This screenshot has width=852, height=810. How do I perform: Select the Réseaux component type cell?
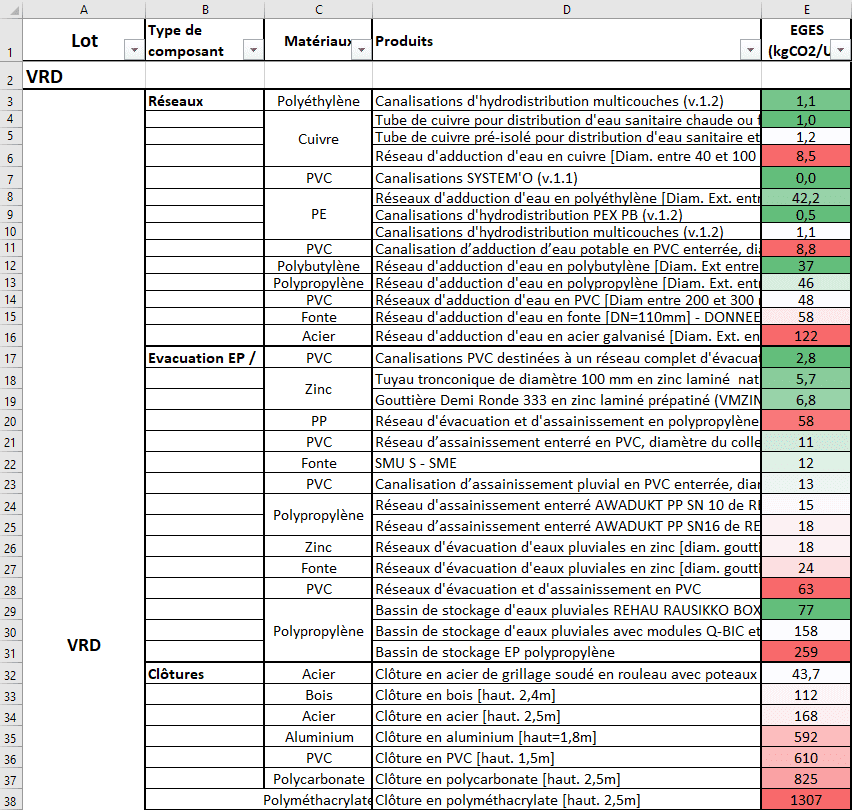click(204, 101)
